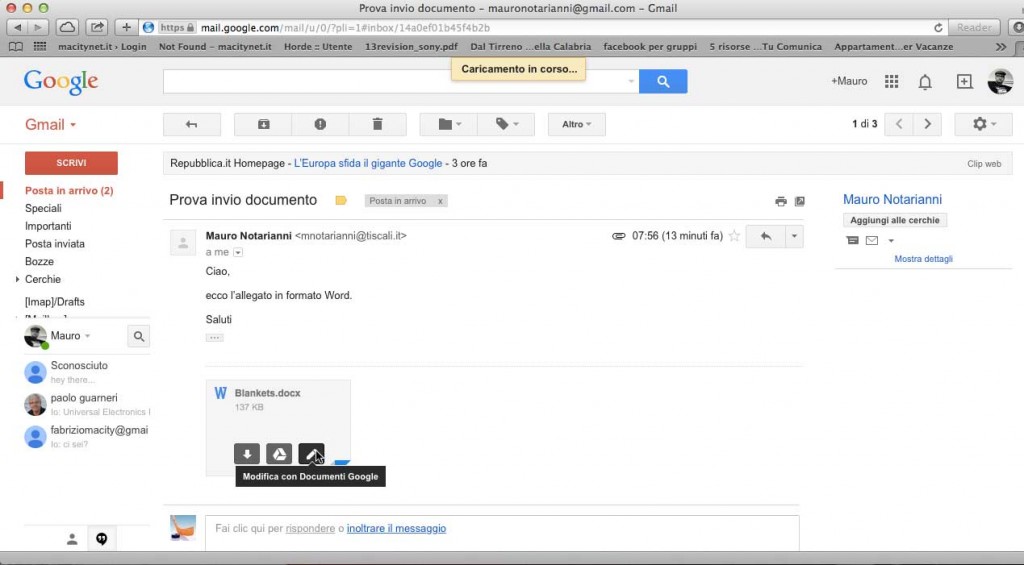1024x565 pixels.
Task: Open Posta in arrivo folder
Action: [69, 191]
